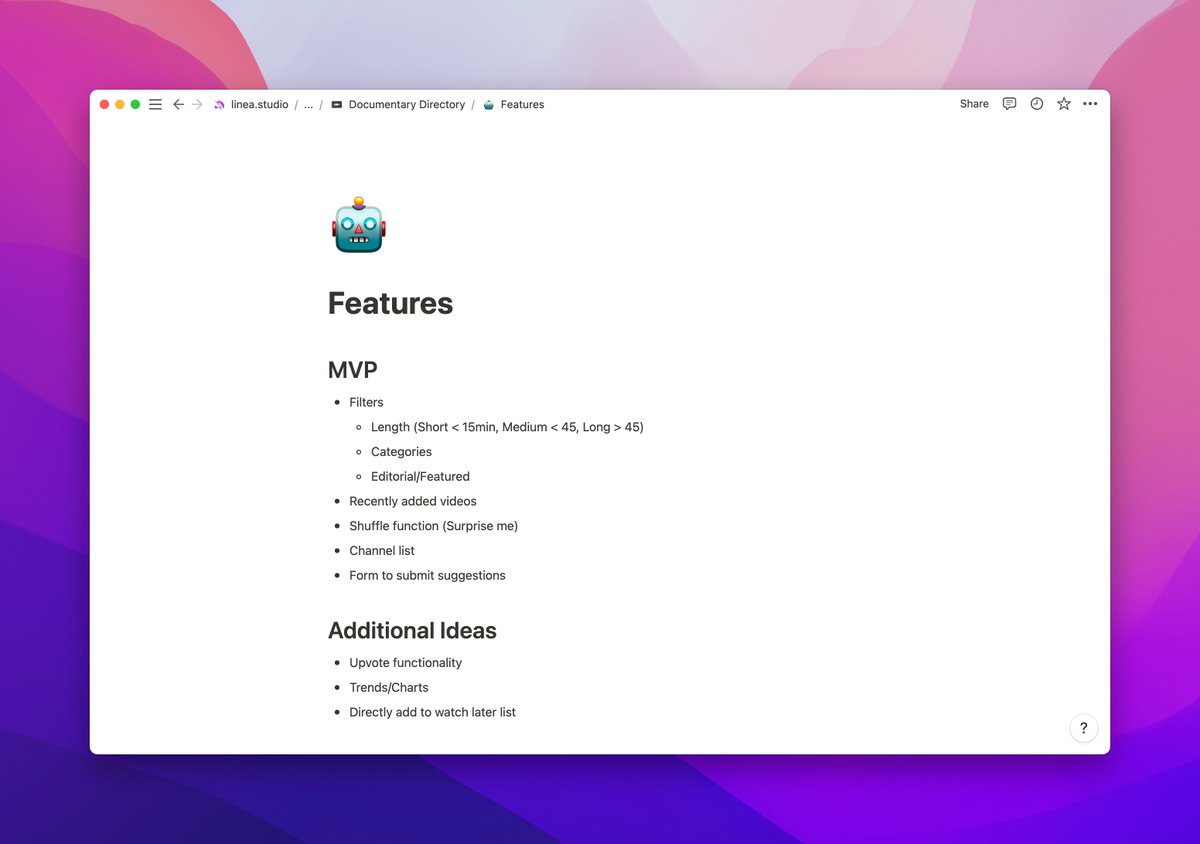Image resolution: width=1200 pixels, height=844 pixels.
Task: Click the MVP heading
Action: (x=353, y=370)
